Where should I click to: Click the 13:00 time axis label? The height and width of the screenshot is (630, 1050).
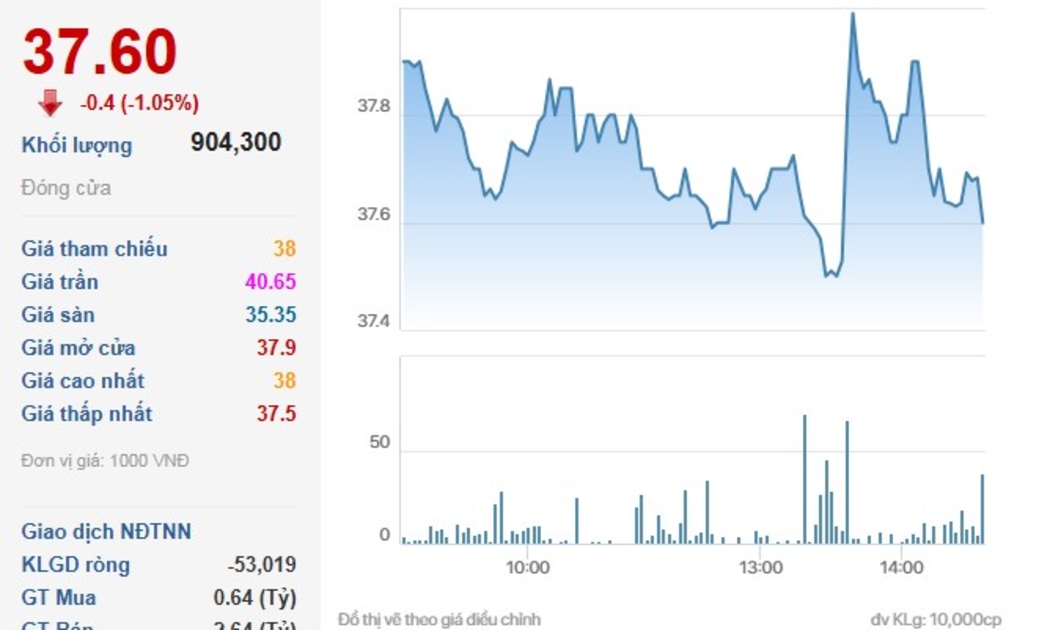click(760, 568)
